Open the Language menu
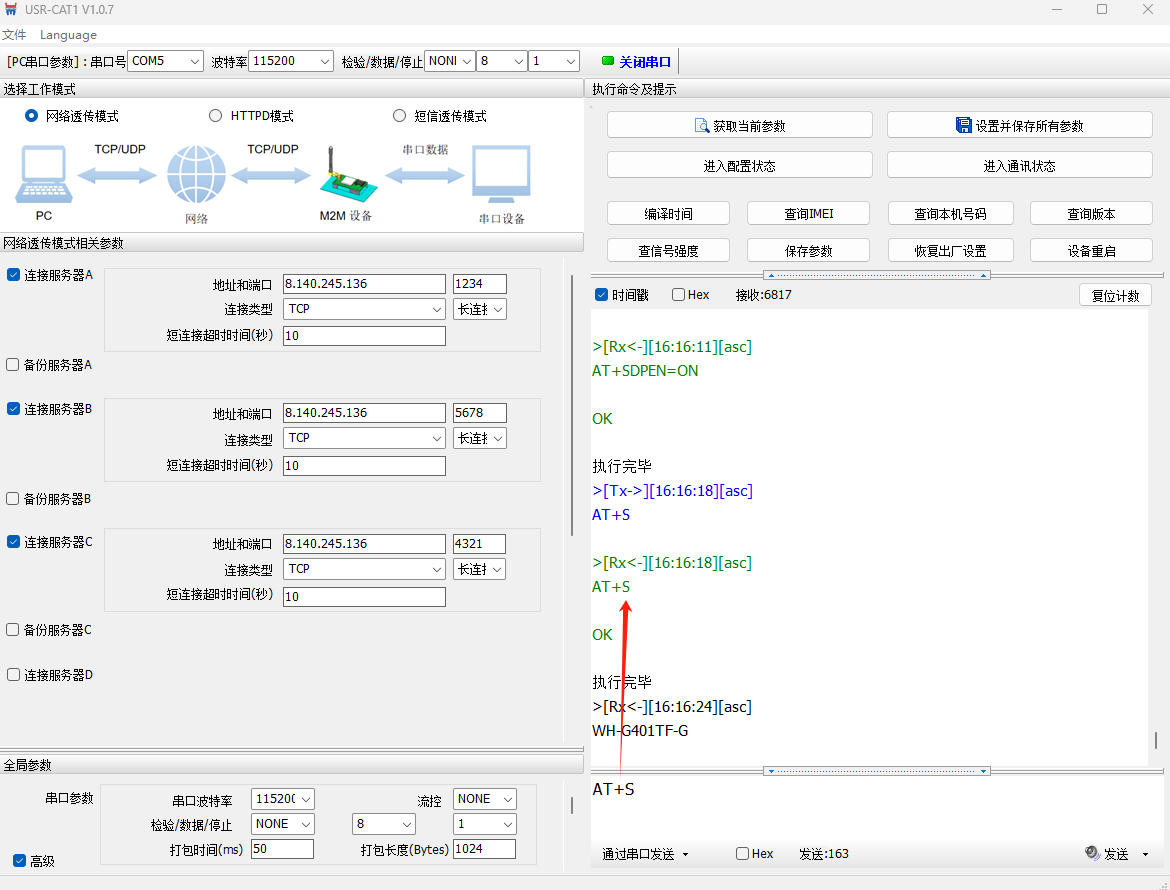 (68, 35)
